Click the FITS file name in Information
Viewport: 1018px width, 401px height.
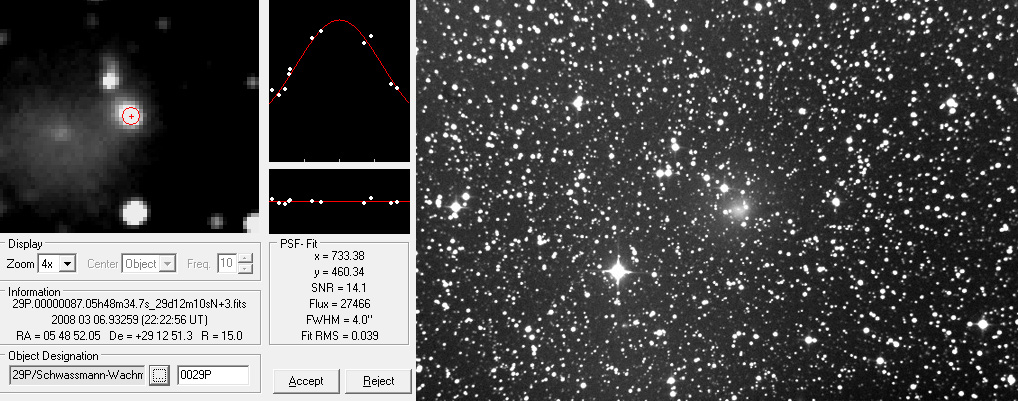pos(129,304)
